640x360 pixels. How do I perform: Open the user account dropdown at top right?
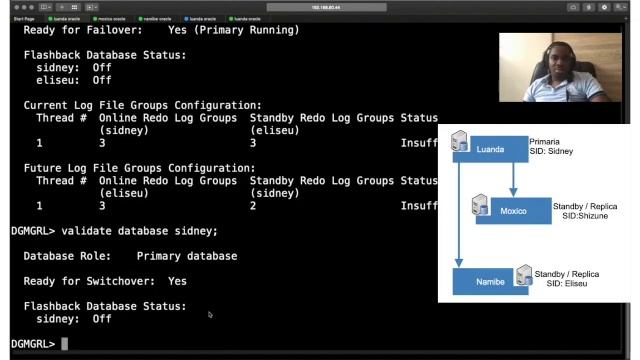tap(620, 7)
